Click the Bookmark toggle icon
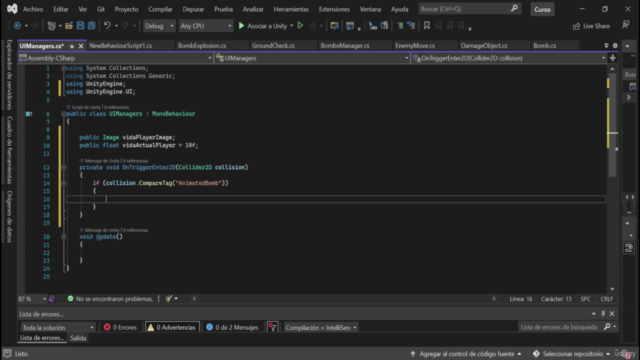 click(x=427, y=26)
